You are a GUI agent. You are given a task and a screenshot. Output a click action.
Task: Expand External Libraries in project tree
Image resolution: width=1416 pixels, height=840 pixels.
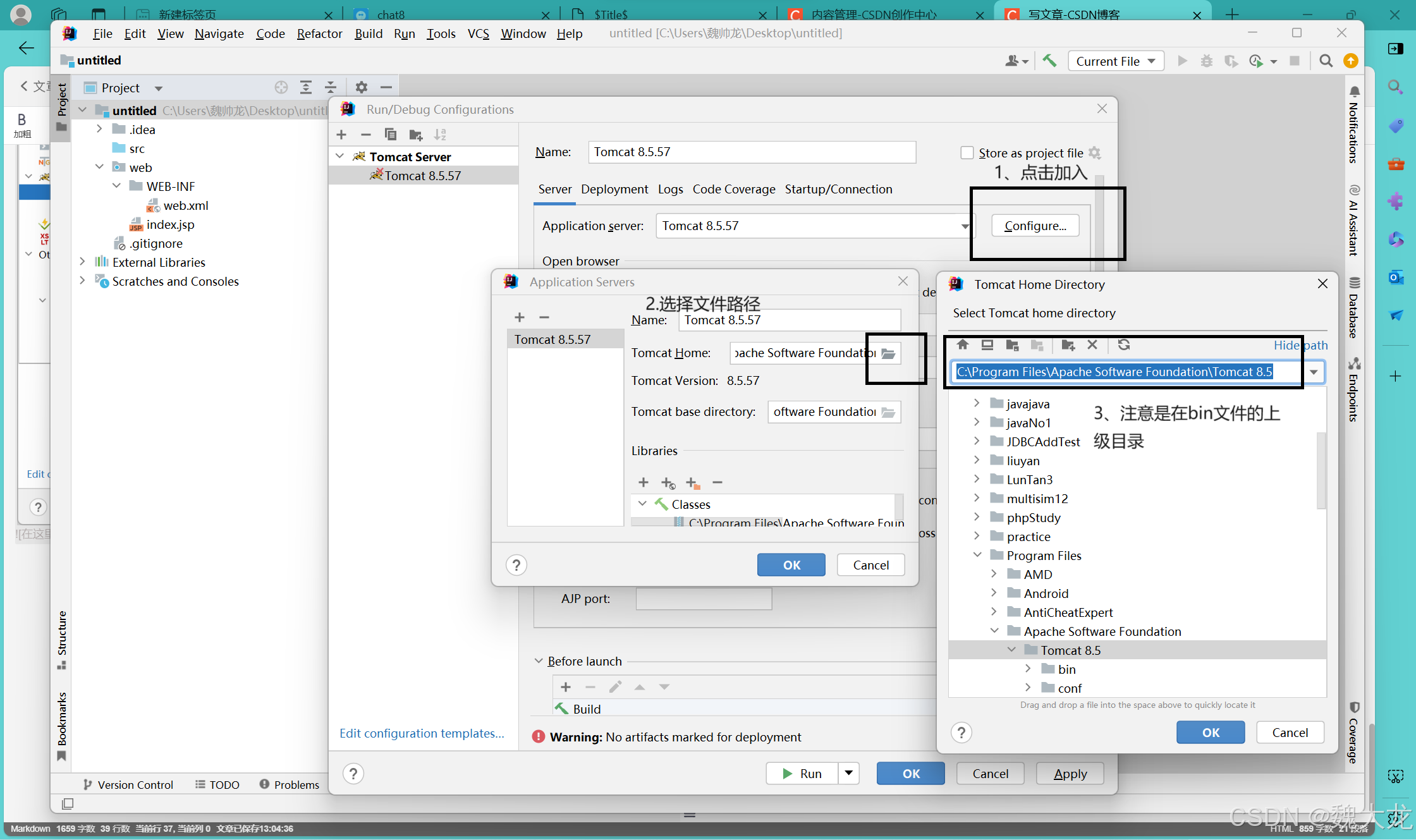tap(82, 262)
